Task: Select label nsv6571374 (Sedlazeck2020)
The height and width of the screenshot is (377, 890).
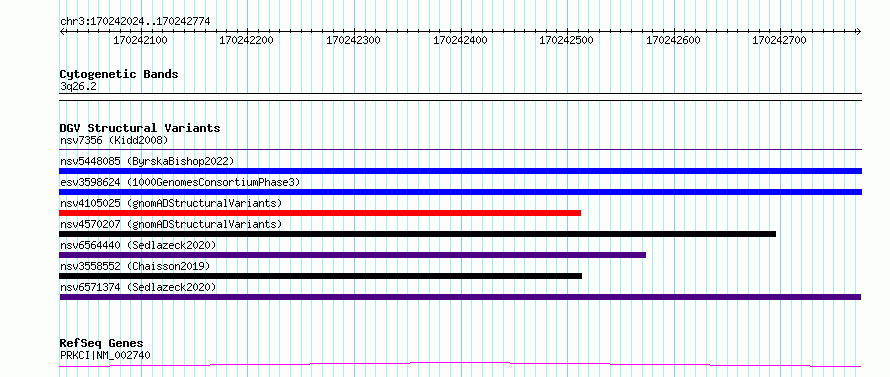Action: [x=138, y=287]
